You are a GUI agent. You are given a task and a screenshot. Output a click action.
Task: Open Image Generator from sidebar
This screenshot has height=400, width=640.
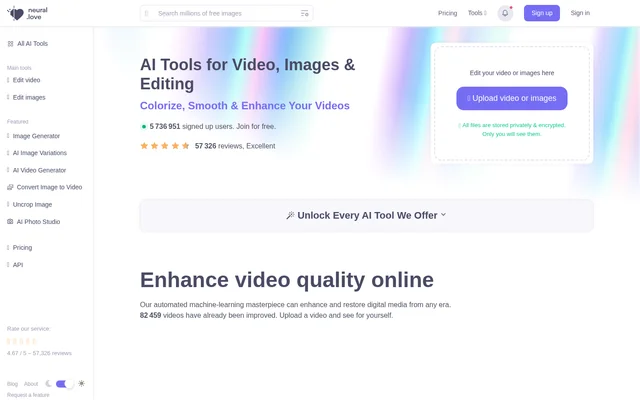click(x=33, y=136)
